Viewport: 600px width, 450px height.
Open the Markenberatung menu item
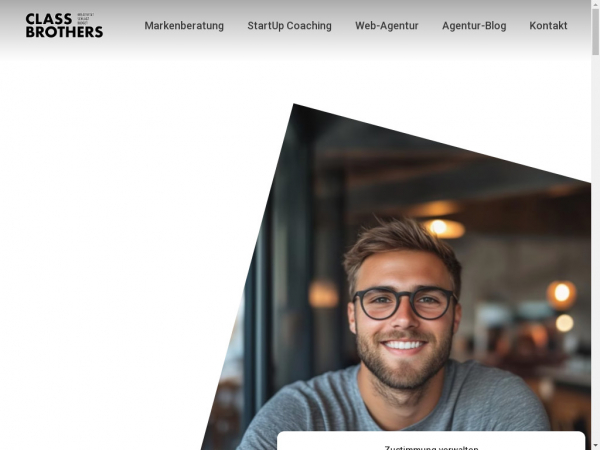(184, 26)
